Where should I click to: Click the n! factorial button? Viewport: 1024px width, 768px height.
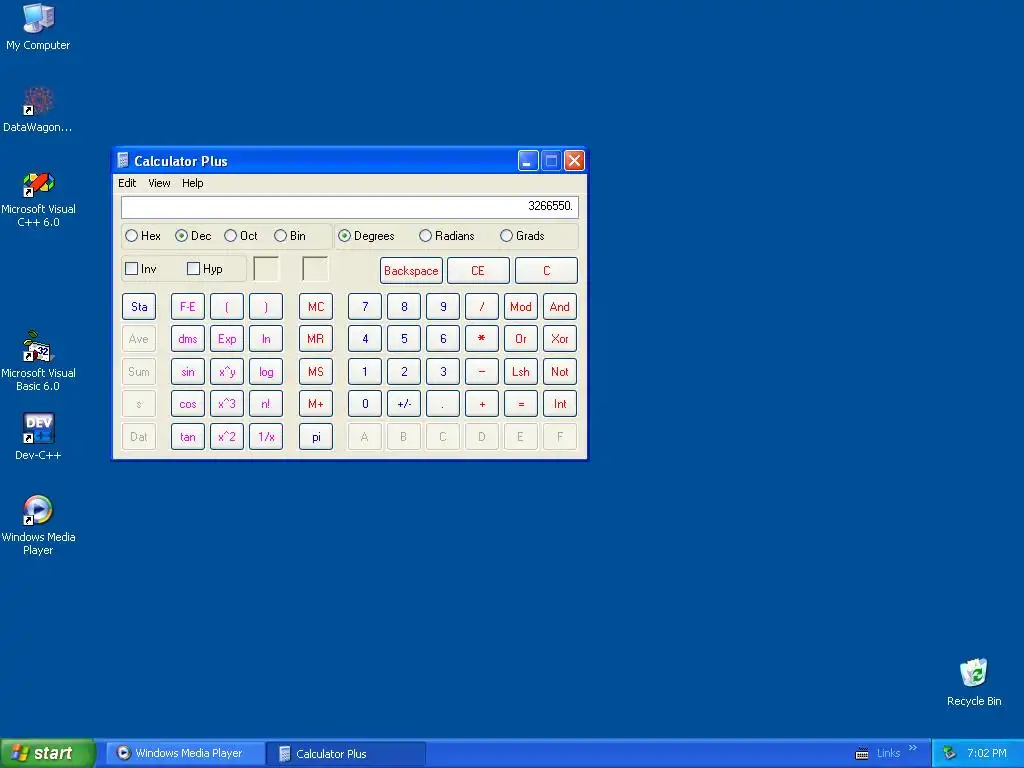(266, 404)
